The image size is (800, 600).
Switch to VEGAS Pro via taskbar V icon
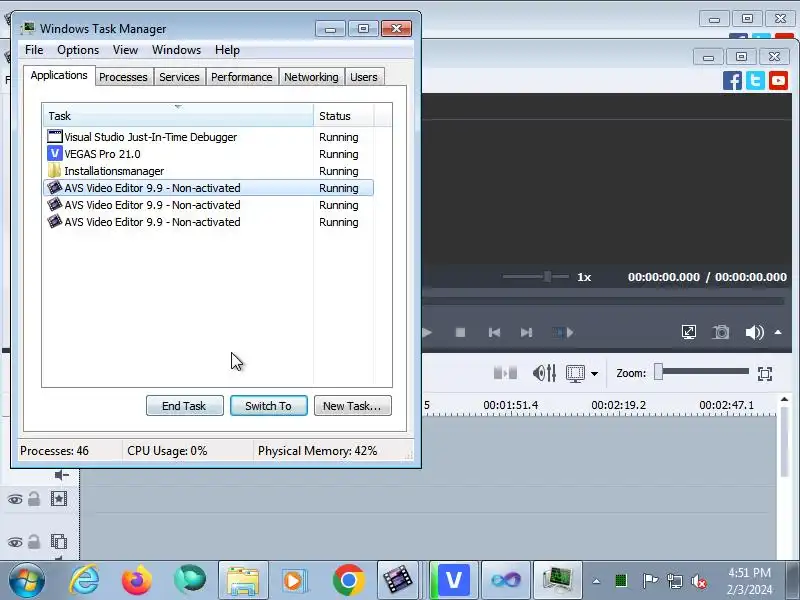pos(453,580)
